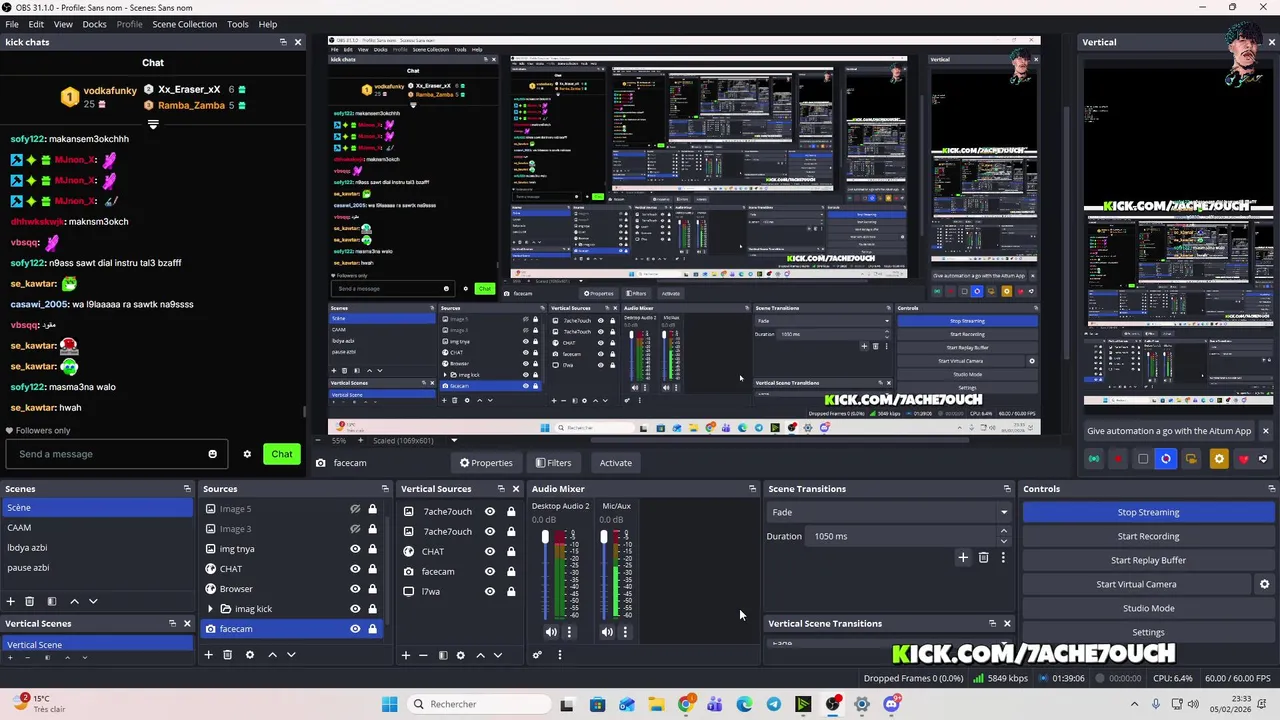Undock the Scenes panel
The width and height of the screenshot is (1280, 720).
(x=187, y=489)
